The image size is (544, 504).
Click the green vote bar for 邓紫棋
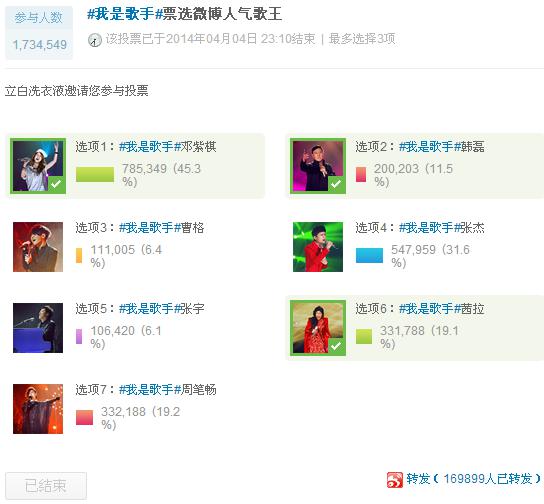coord(95,174)
